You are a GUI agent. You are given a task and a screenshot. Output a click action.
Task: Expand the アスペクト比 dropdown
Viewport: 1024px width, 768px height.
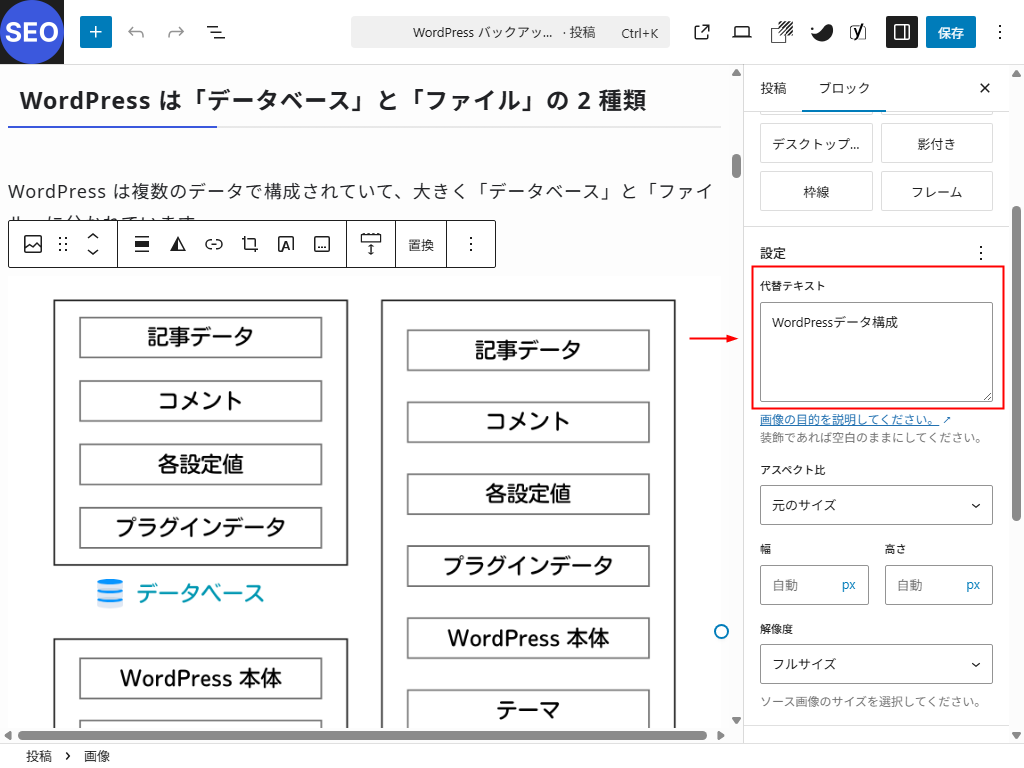[876, 505]
